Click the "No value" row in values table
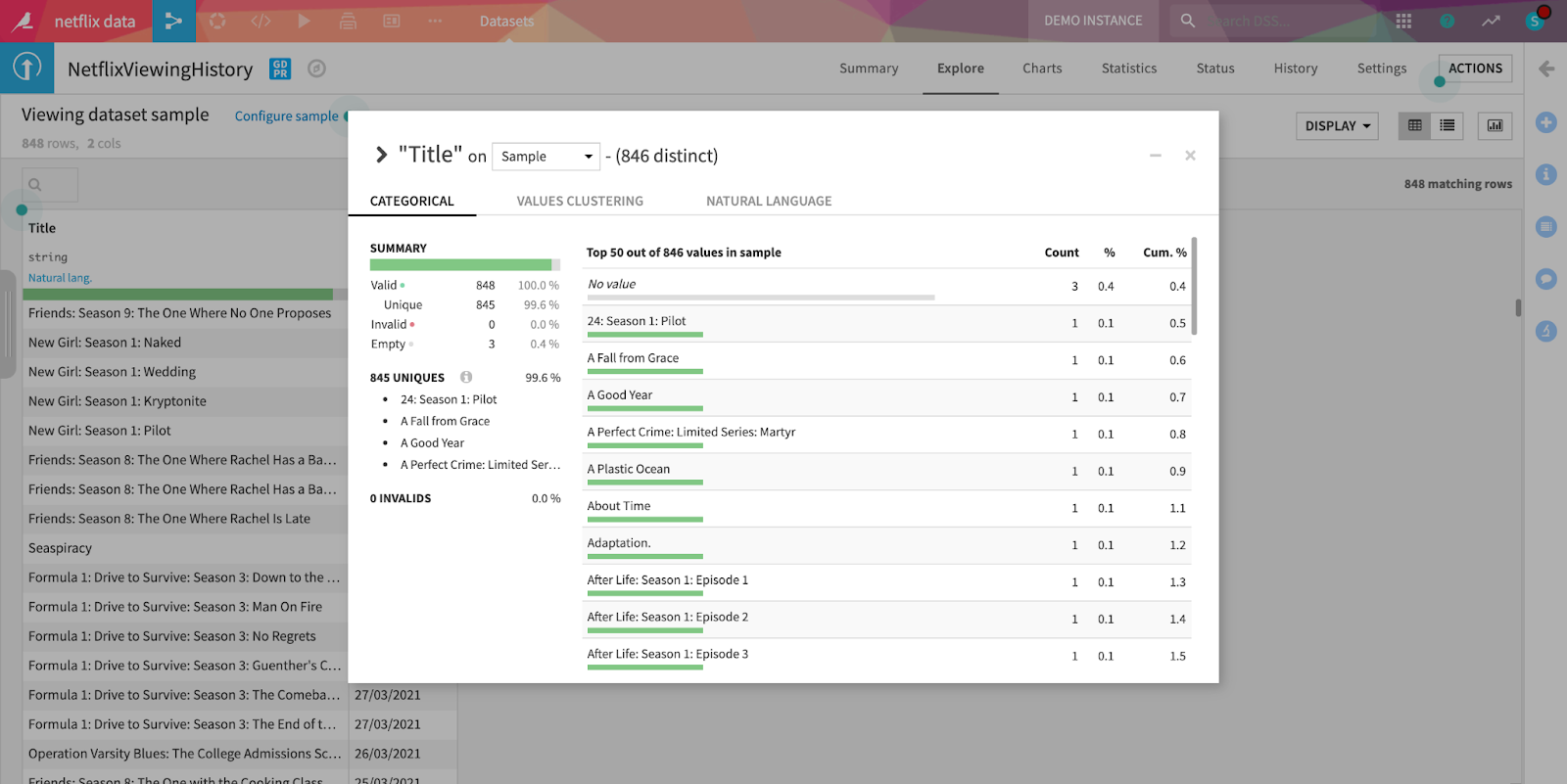 tap(886, 287)
